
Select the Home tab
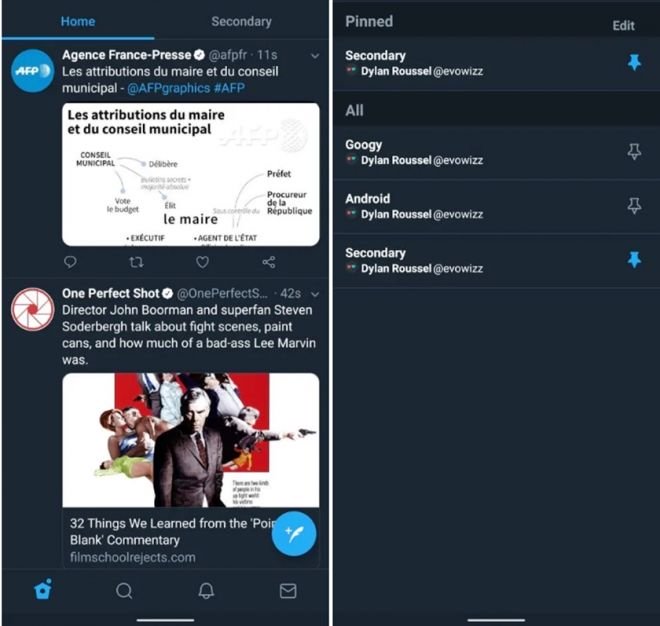point(78,21)
